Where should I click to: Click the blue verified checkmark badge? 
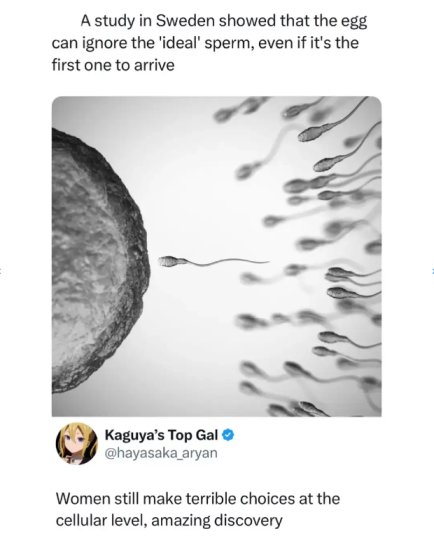pyautogui.click(x=228, y=435)
